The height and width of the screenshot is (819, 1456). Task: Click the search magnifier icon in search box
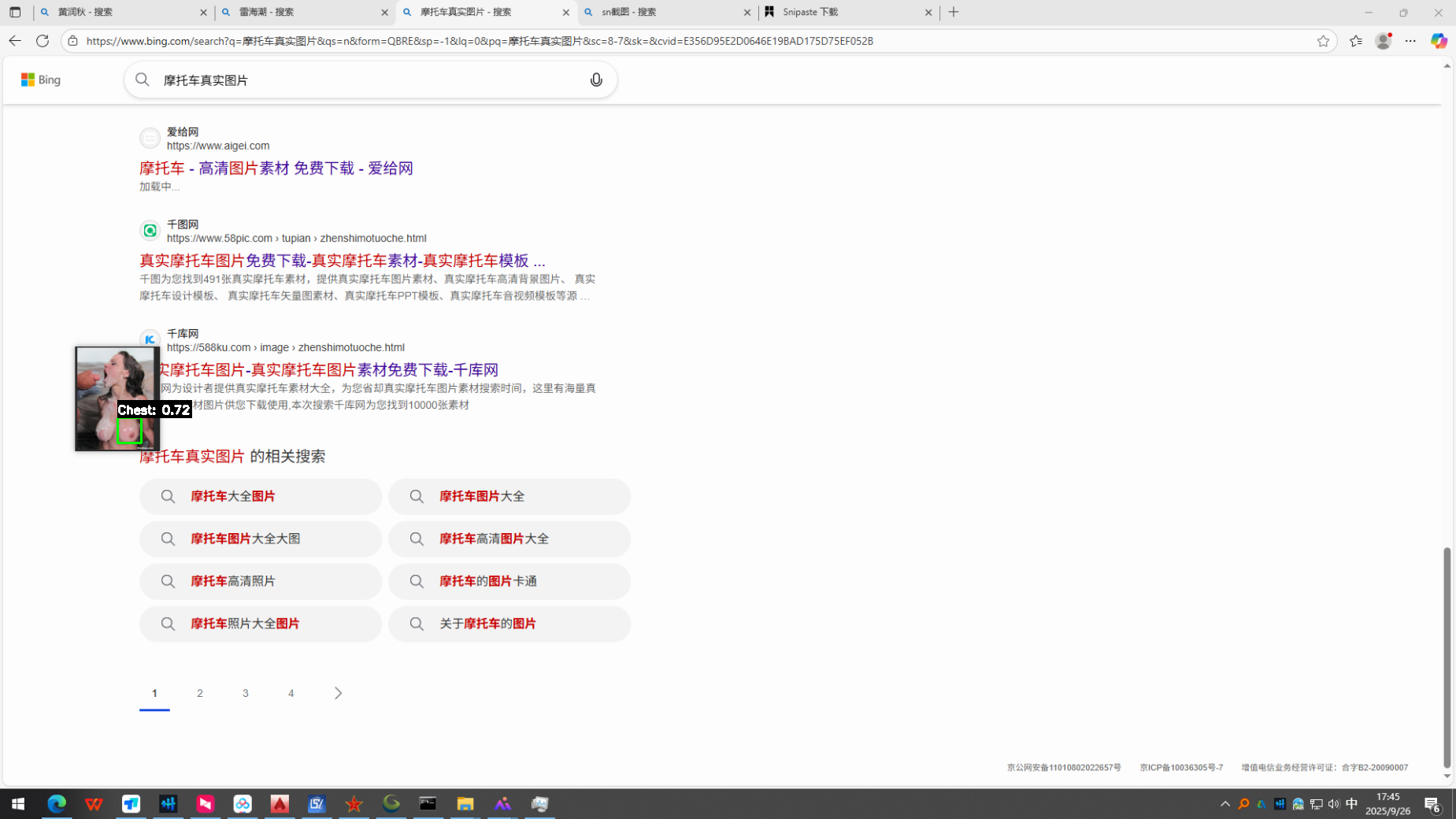click(x=143, y=80)
